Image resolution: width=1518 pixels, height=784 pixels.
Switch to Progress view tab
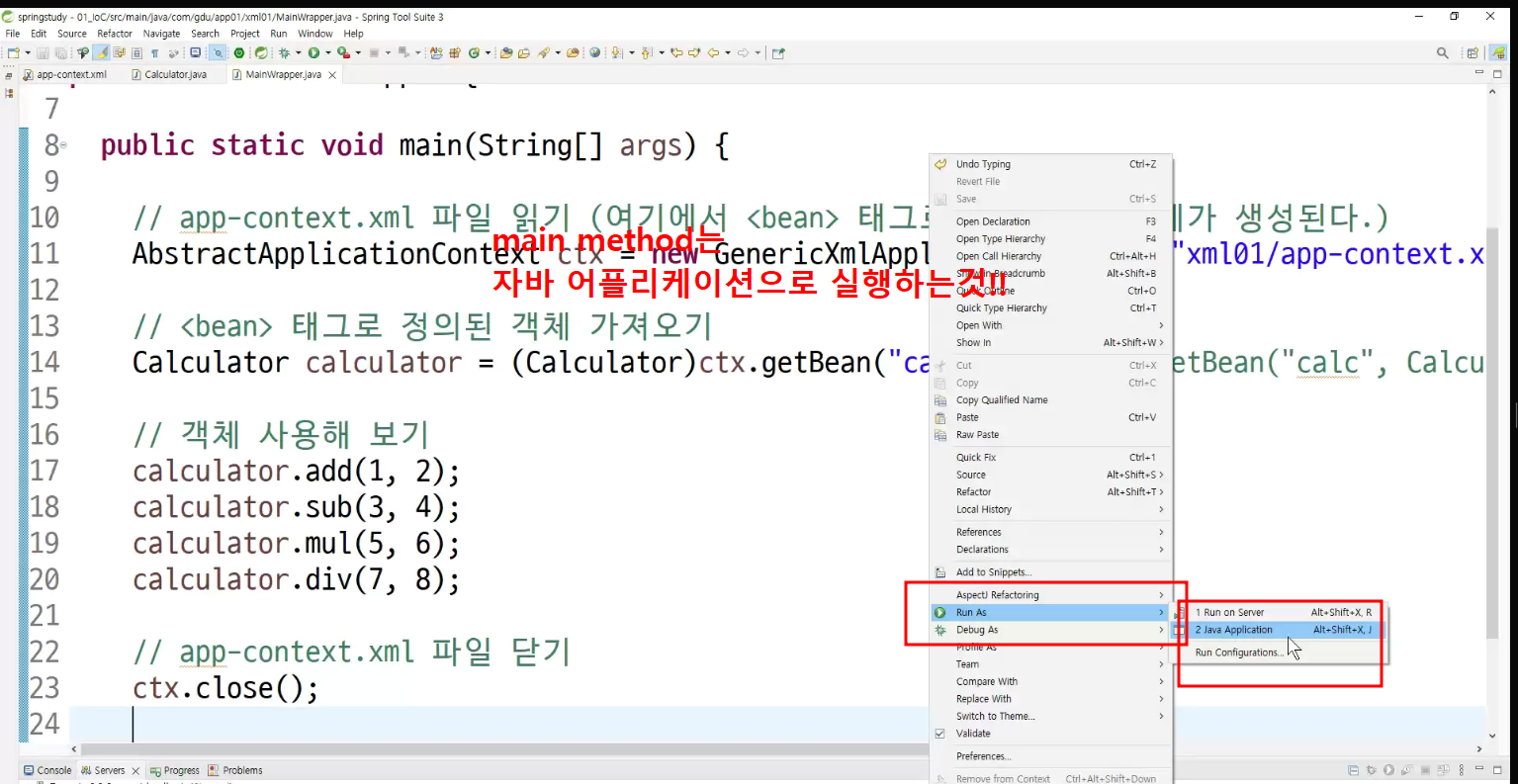[x=175, y=770]
